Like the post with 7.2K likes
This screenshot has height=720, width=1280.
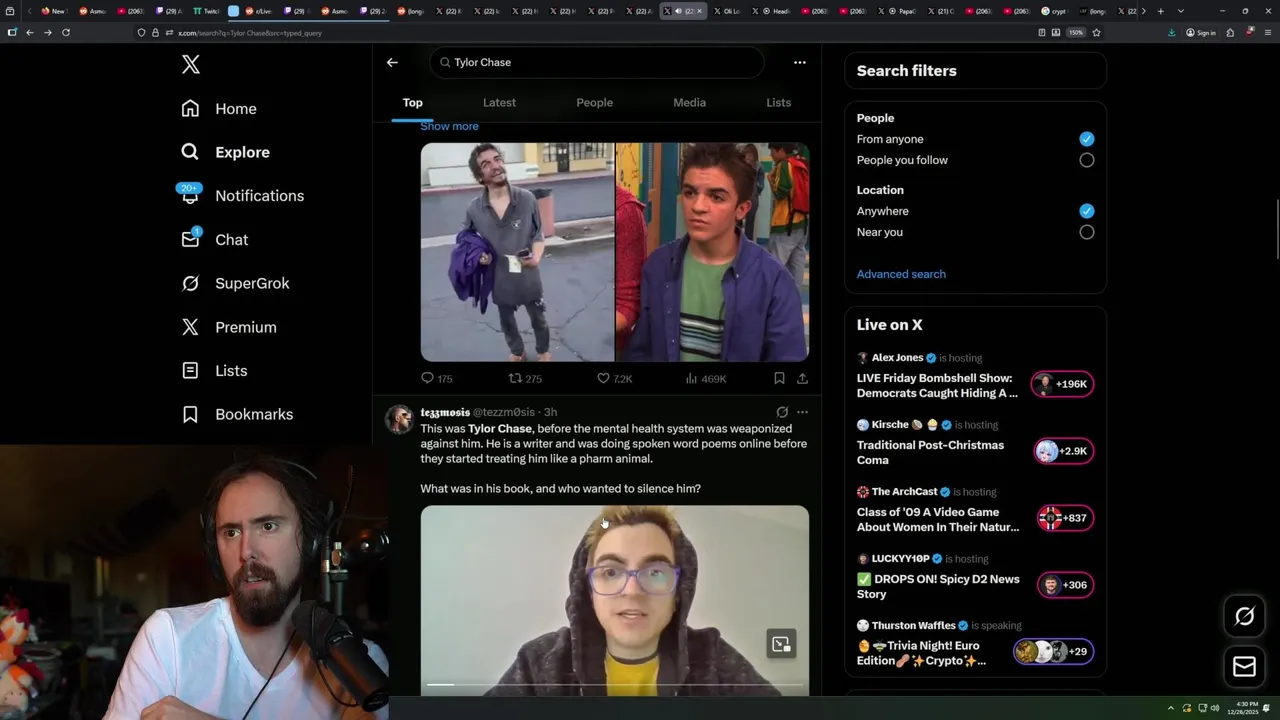614,378
